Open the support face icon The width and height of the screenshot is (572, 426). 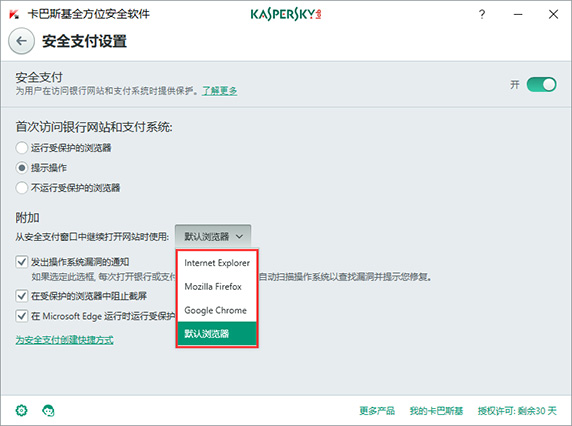(x=49, y=411)
